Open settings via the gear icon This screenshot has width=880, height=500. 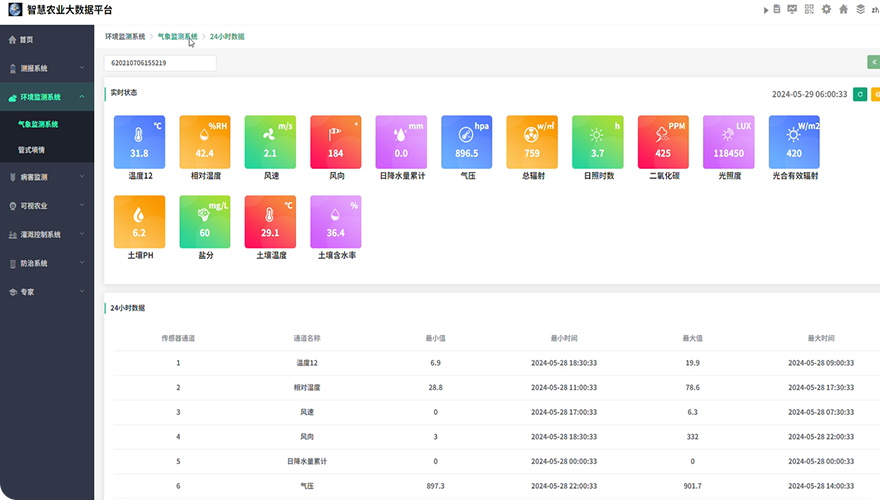coord(826,9)
